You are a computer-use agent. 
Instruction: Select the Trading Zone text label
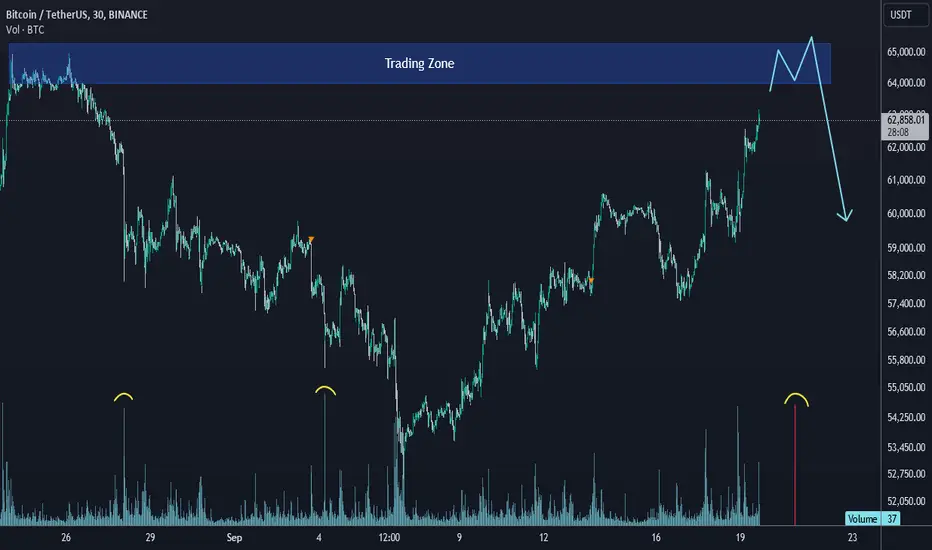pos(419,64)
